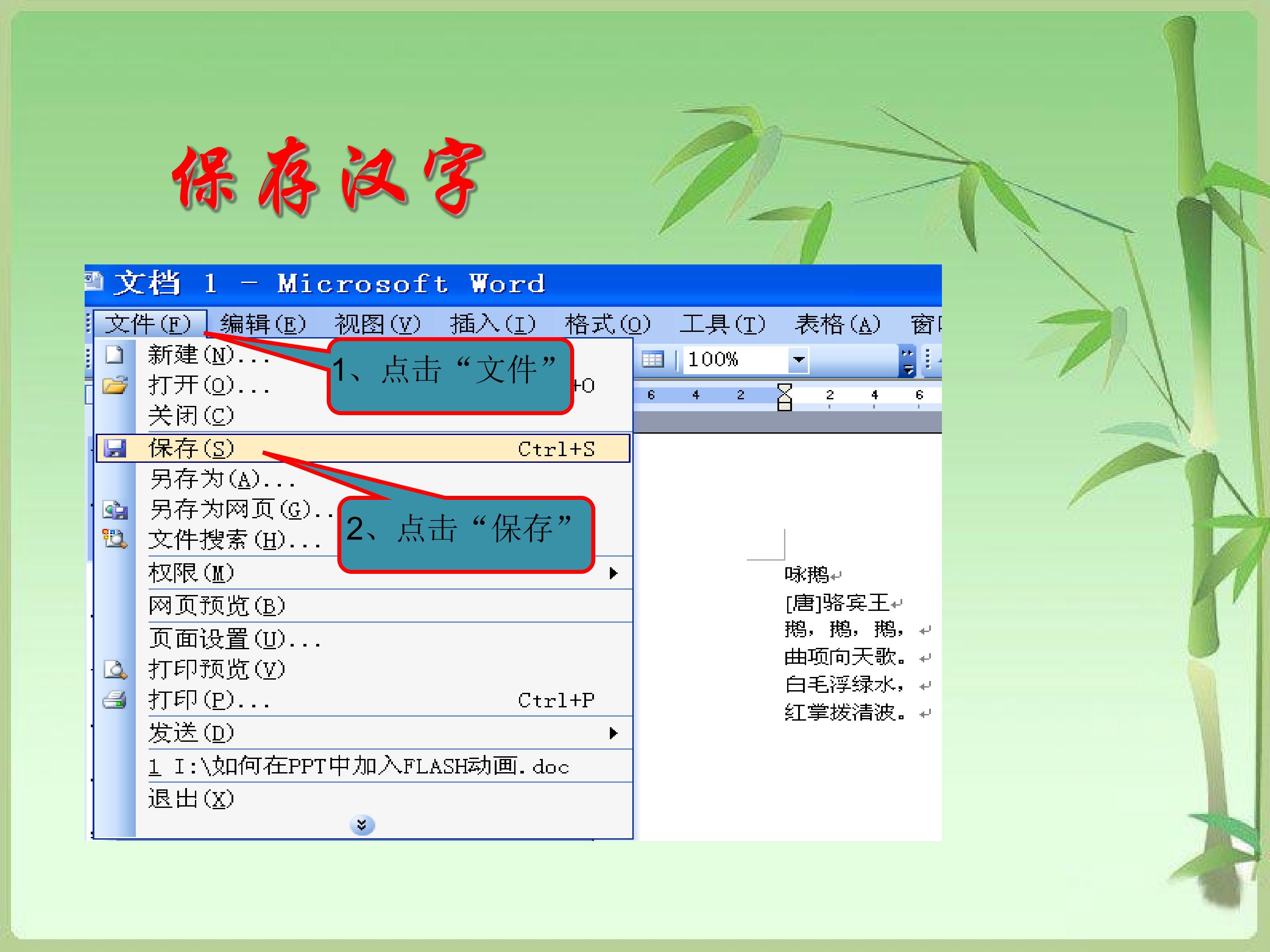This screenshot has width=1270, height=952.
Task: Click the 100% zoom input field
Action: click(736, 360)
